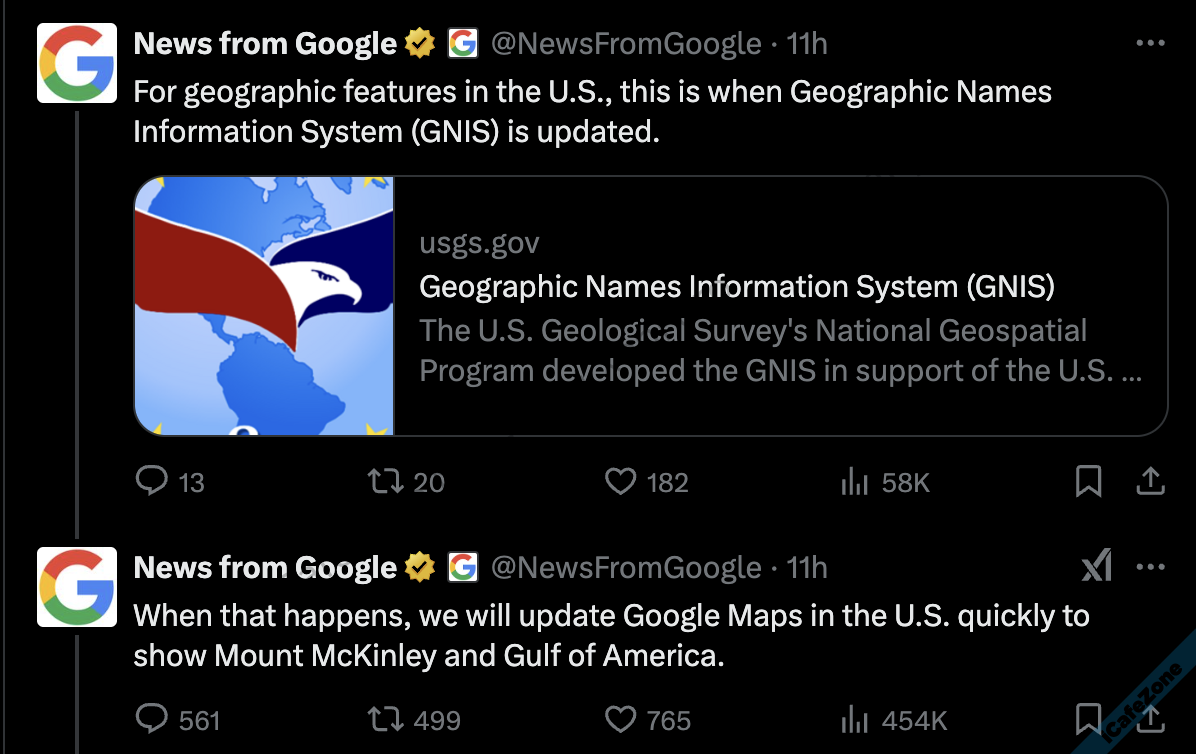Open more options for second tweet

pos(1151,568)
